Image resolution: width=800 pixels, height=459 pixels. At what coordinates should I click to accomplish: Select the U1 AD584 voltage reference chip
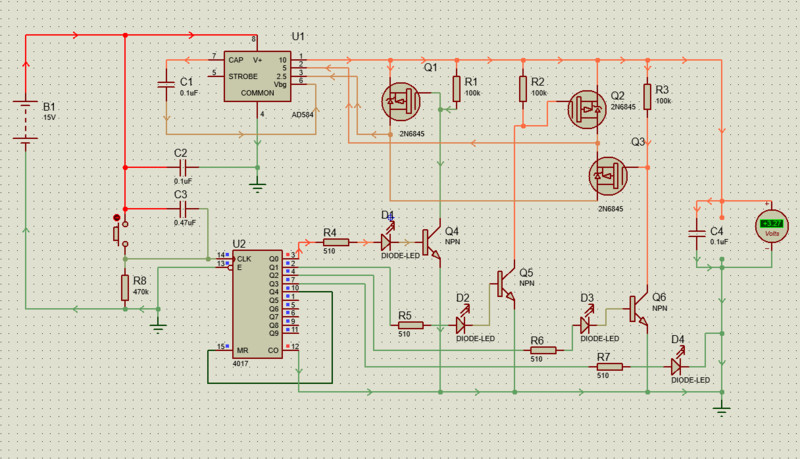tap(257, 76)
